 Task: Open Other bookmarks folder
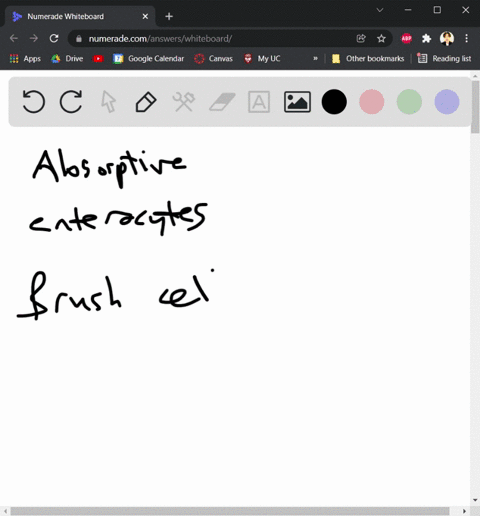click(x=368, y=59)
